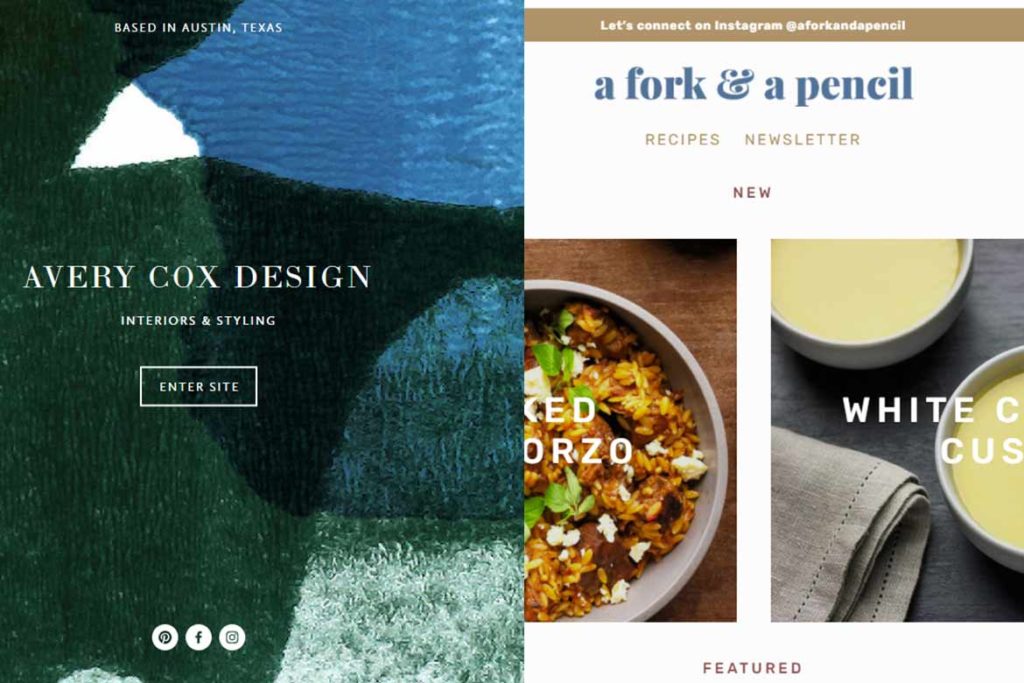Screen dimensions: 1024x683
Task: Click the Instagram connect banner link
Action: coord(752,25)
